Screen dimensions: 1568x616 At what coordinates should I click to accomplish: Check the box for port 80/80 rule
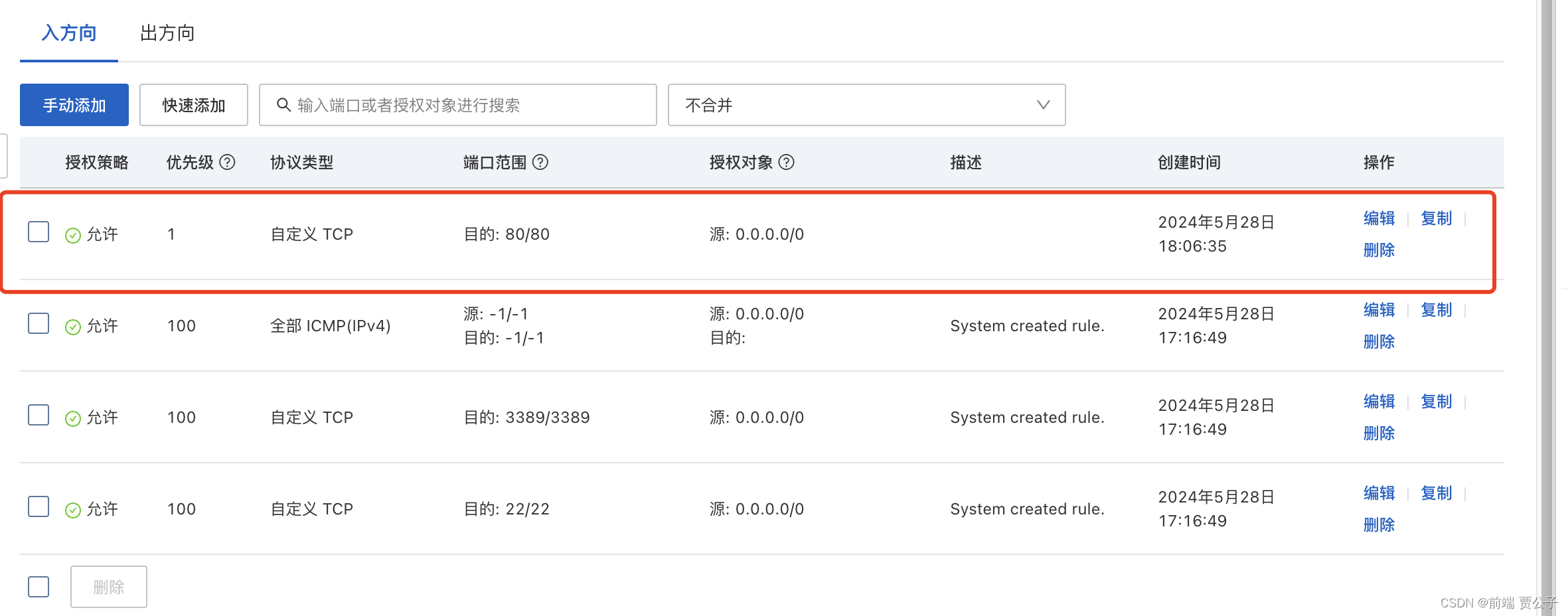click(x=39, y=232)
